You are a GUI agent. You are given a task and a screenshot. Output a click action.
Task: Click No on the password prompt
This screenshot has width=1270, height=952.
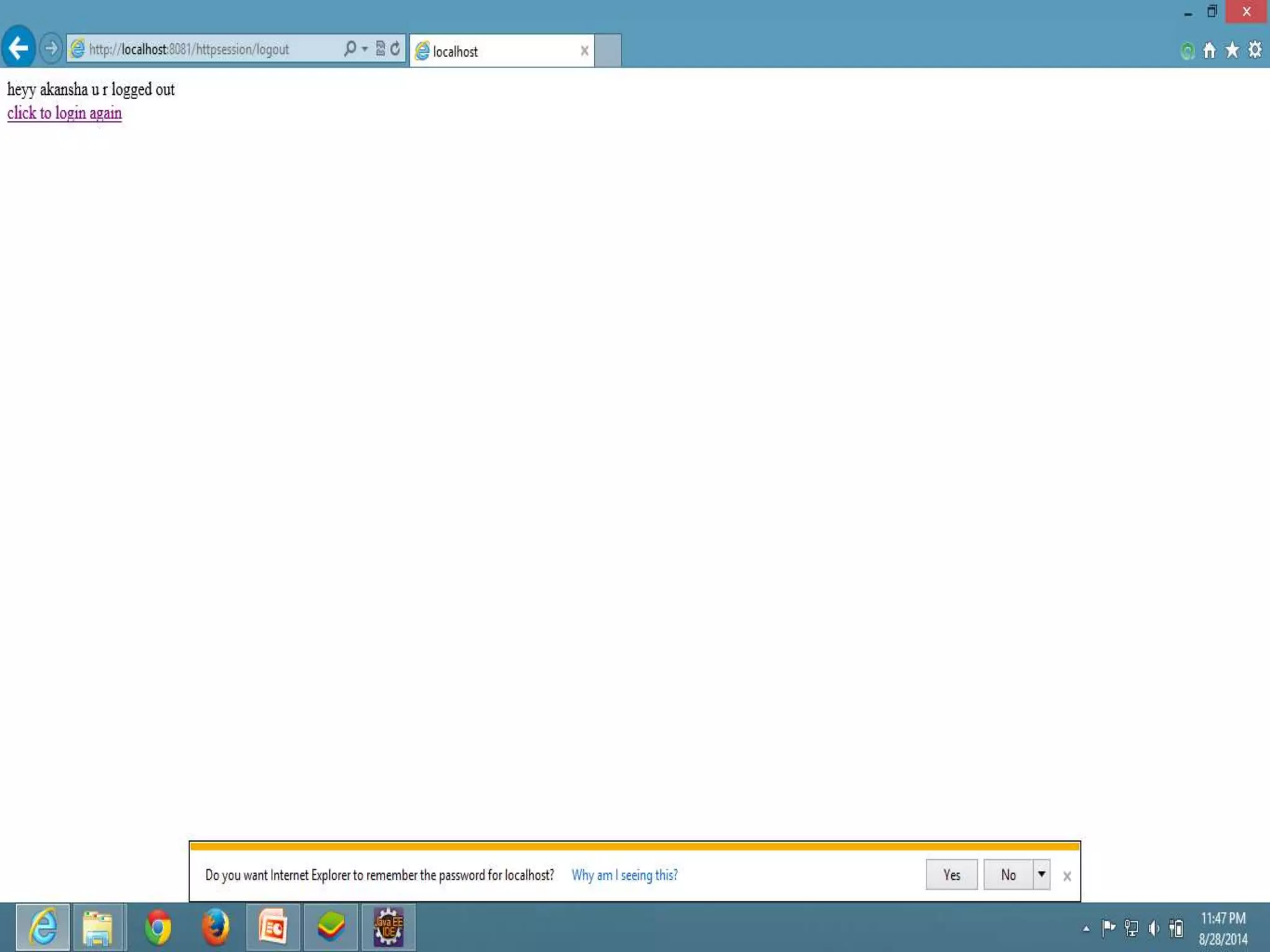click(x=1008, y=875)
